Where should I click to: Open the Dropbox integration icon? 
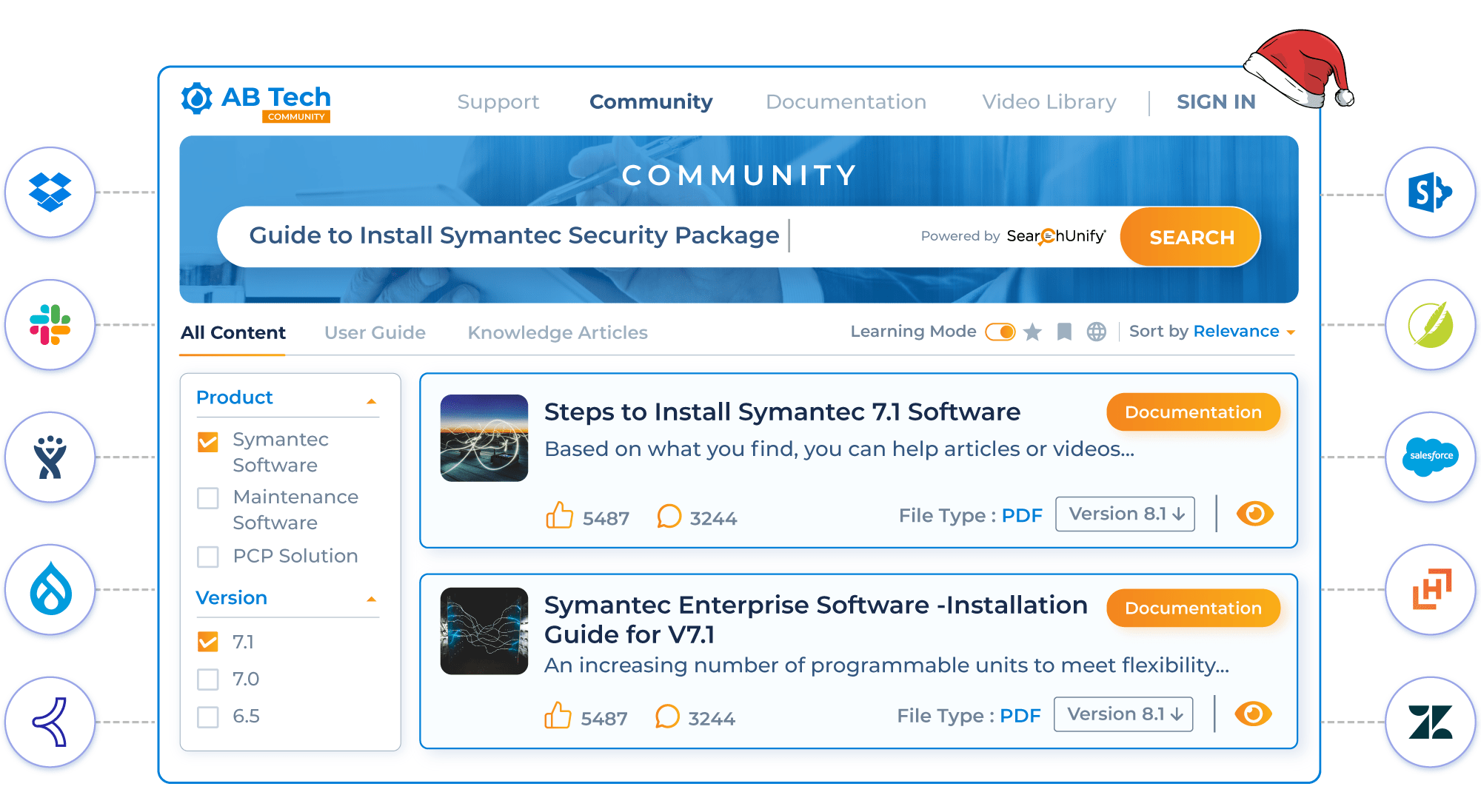[x=50, y=192]
